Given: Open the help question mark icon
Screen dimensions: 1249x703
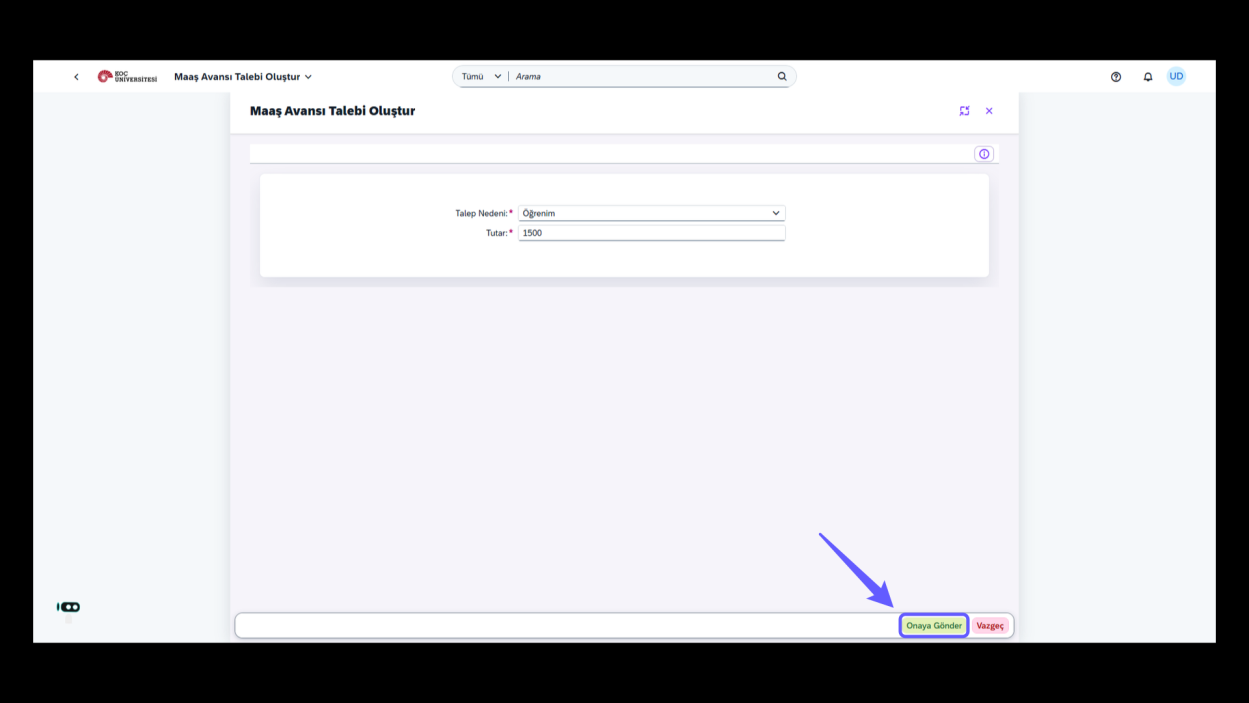Looking at the screenshot, I should (1116, 77).
